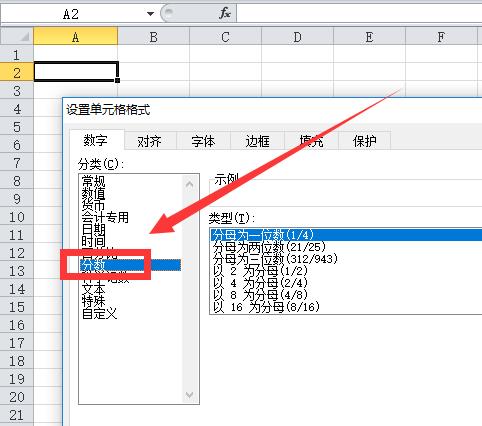The image size is (482, 426).
Task: Click column header D
Action: (297, 37)
